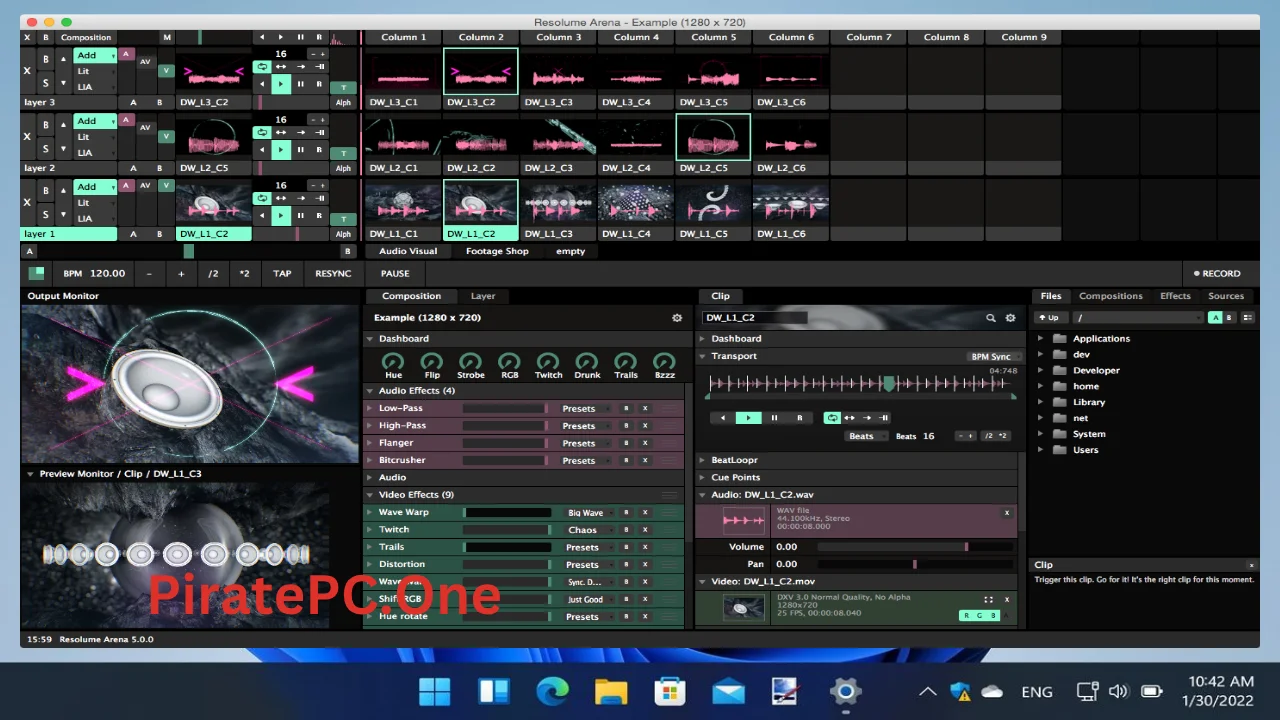Enable loop mode in clip Transport
Image resolution: width=1280 pixels, height=720 pixels.
(x=832, y=418)
